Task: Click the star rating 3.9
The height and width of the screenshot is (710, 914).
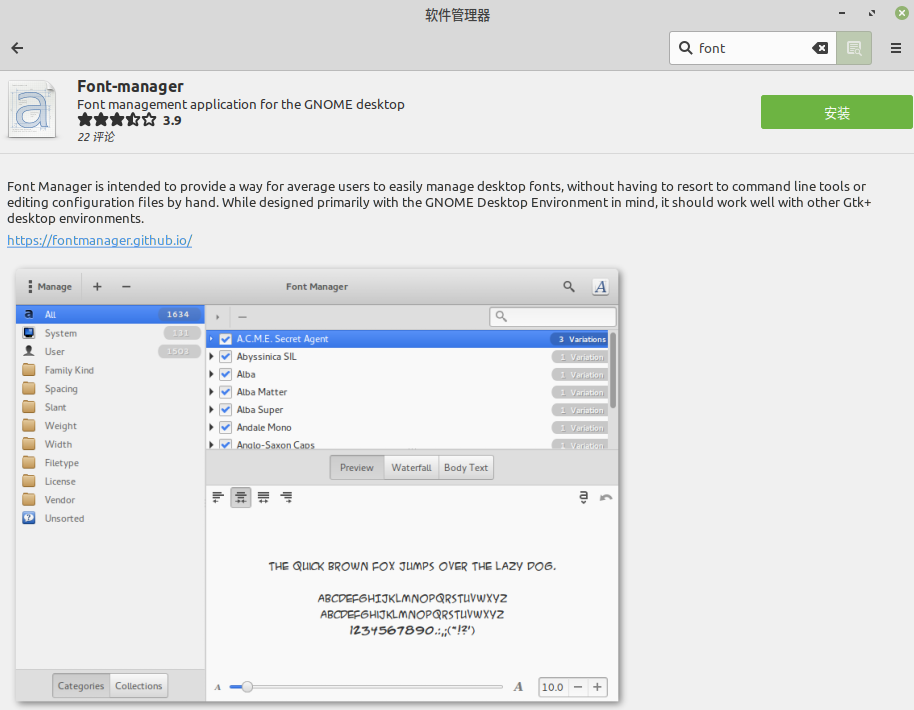Action: (129, 120)
